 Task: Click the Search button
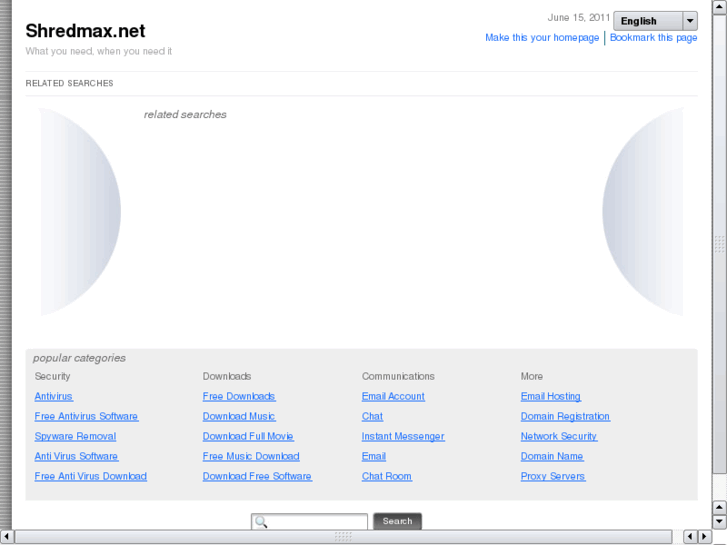click(397, 521)
